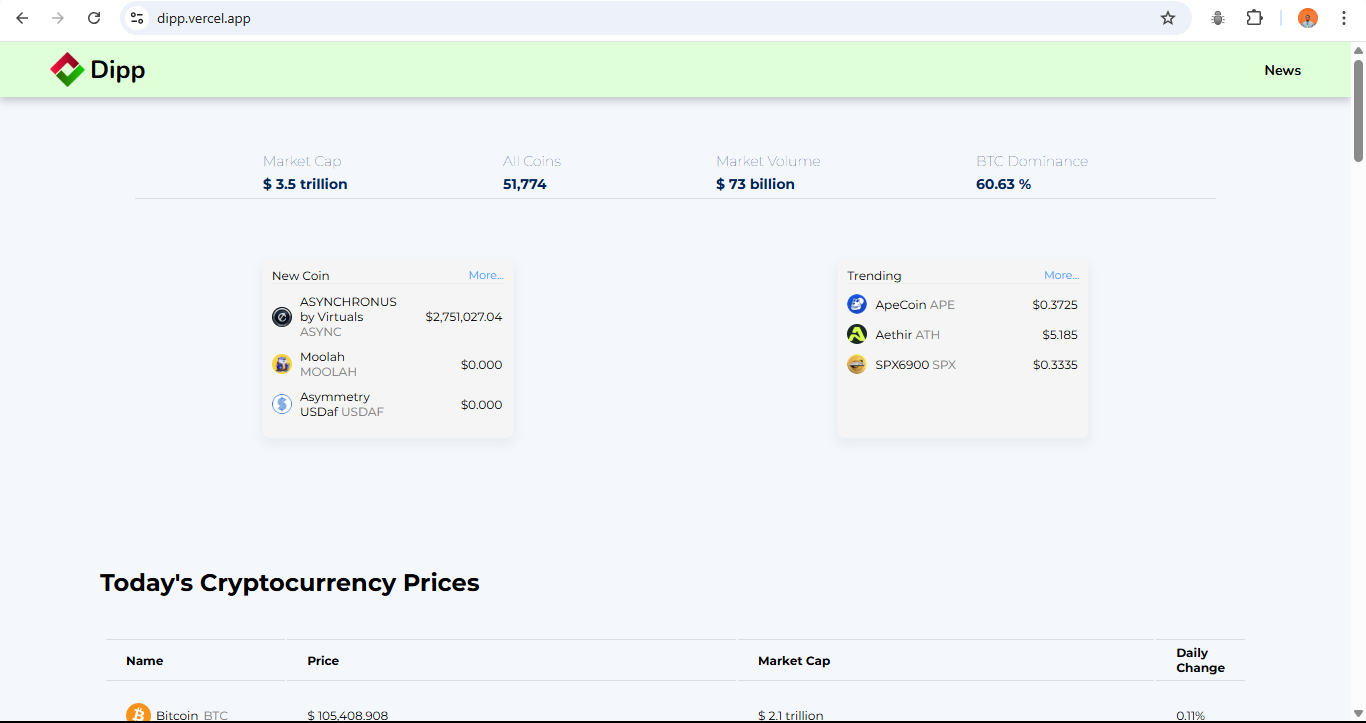The width and height of the screenshot is (1366, 723).
Task: Click the ASYNCHRONUS coin icon
Action: (282, 317)
